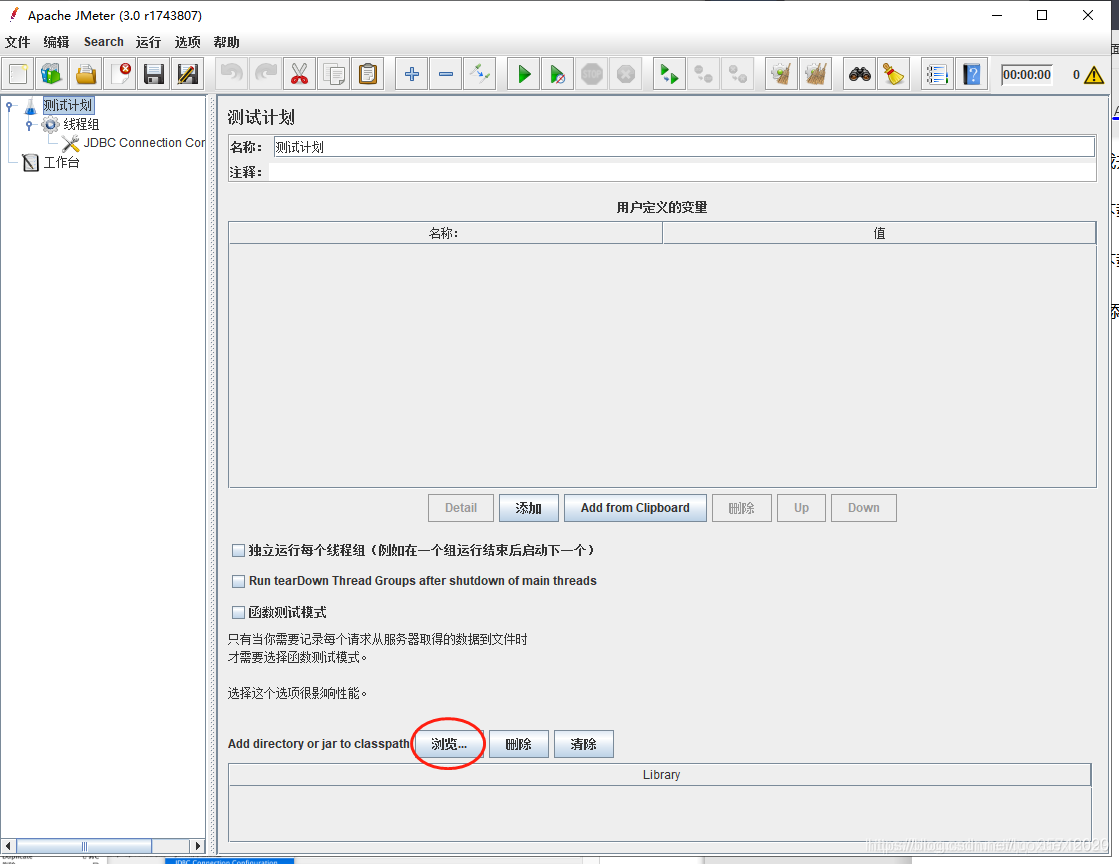
Task: Open Help with the question mark icon
Action: pyautogui.click(x=971, y=74)
